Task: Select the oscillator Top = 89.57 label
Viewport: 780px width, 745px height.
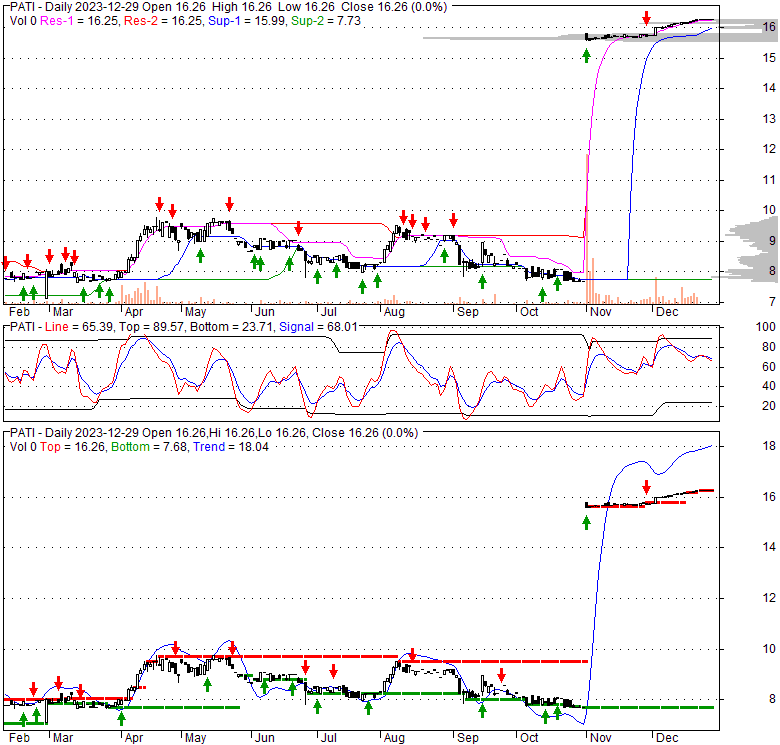Action: (153, 327)
